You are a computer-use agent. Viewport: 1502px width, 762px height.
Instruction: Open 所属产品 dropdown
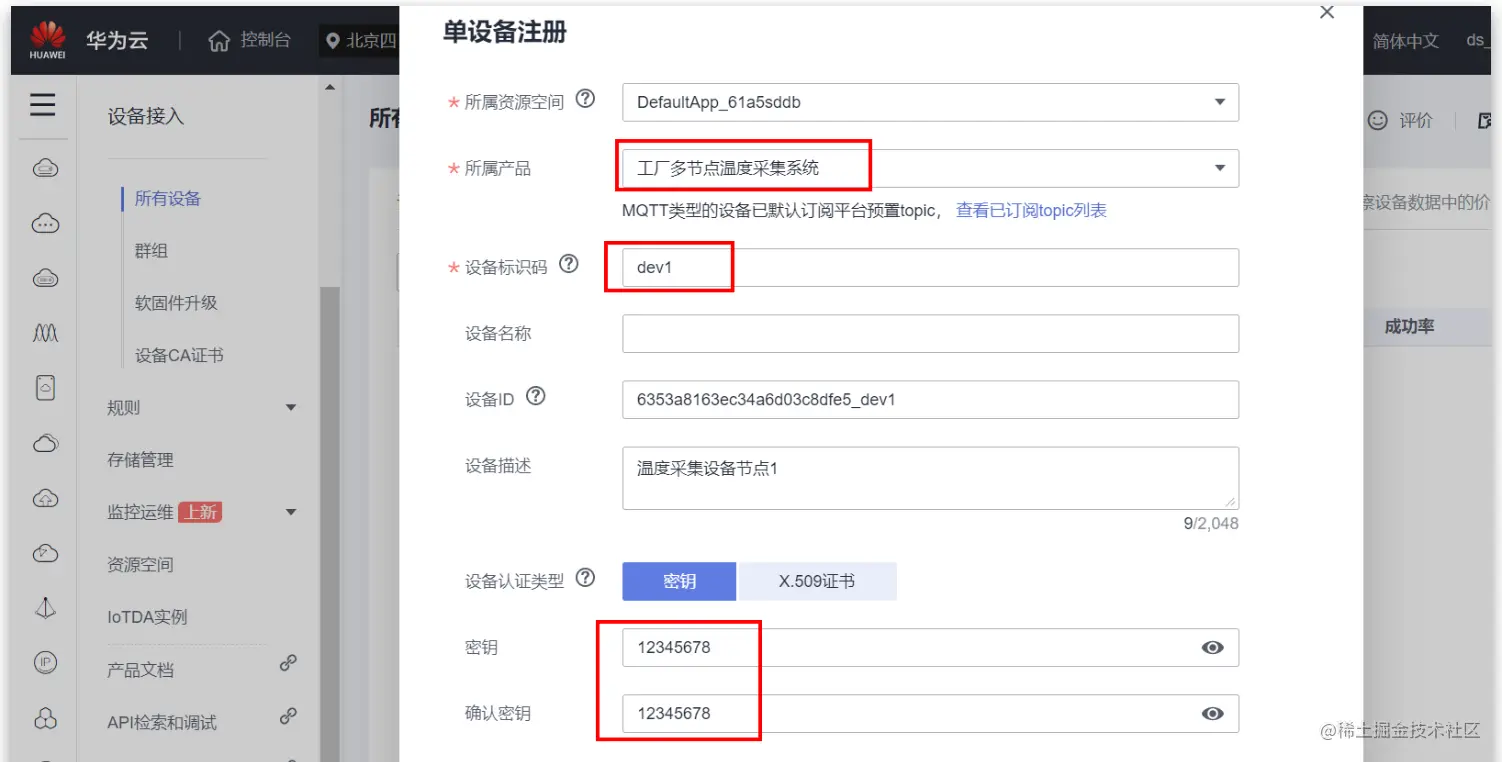click(930, 168)
